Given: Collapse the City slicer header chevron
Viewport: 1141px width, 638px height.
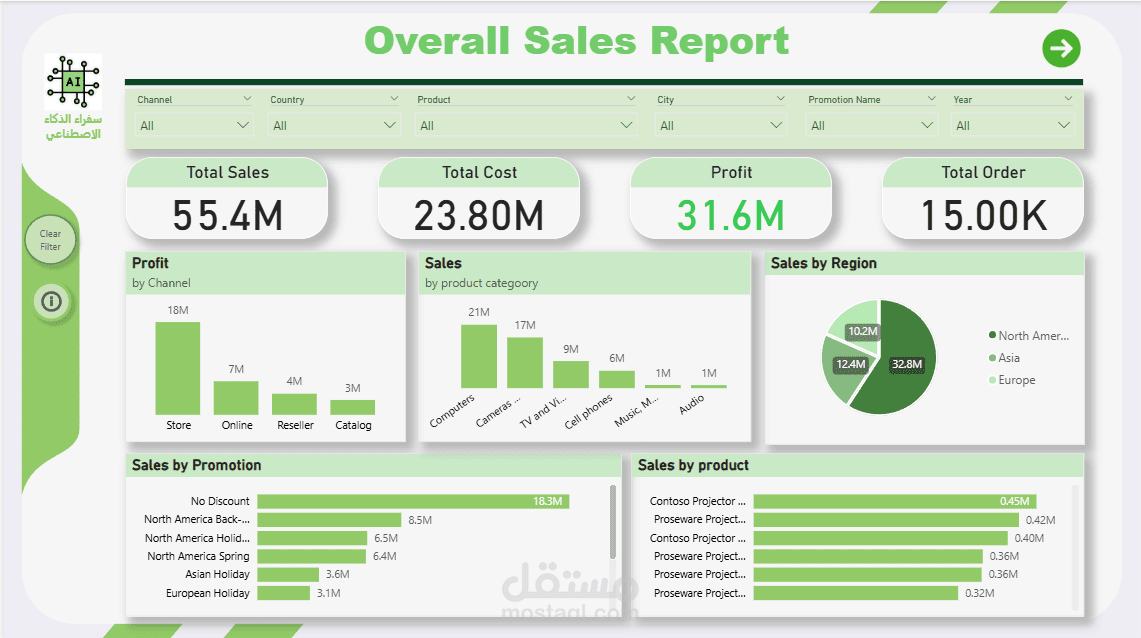Looking at the screenshot, I should (x=780, y=98).
